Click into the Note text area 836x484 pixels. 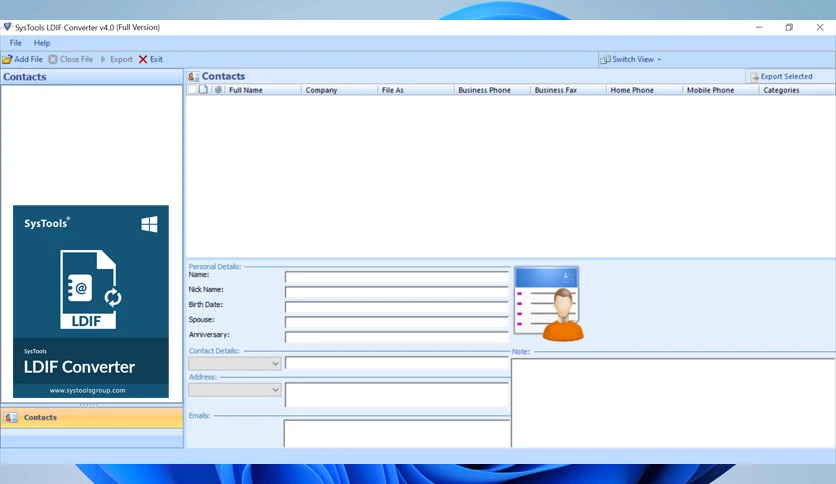point(673,402)
